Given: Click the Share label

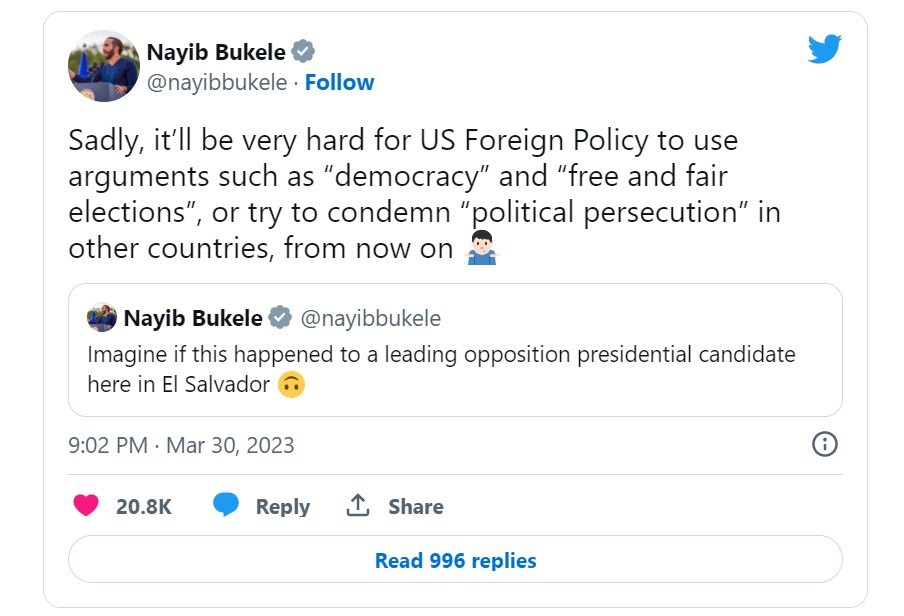Looking at the screenshot, I should (416, 506).
